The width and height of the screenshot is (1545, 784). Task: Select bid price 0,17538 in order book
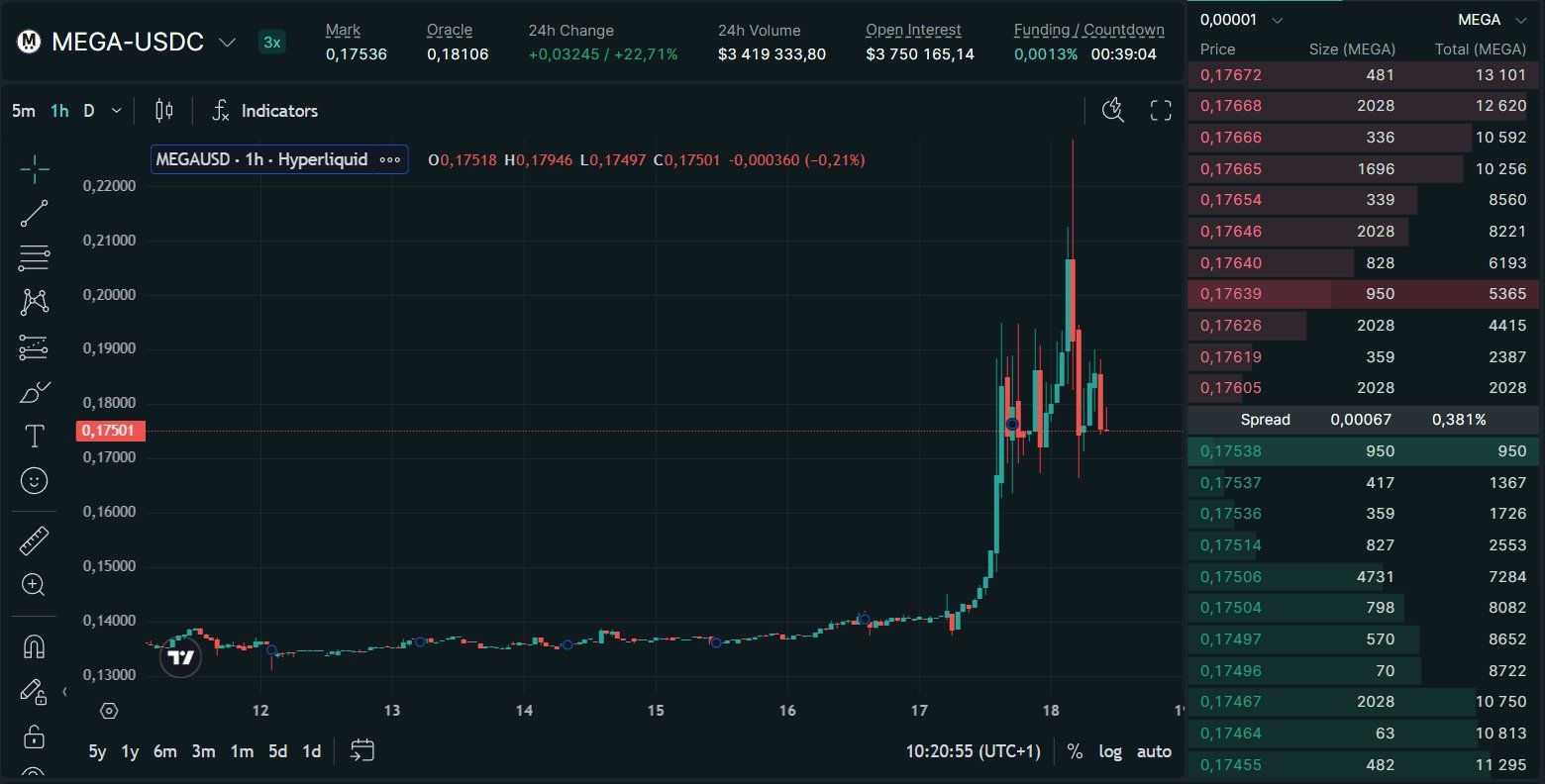click(1231, 451)
